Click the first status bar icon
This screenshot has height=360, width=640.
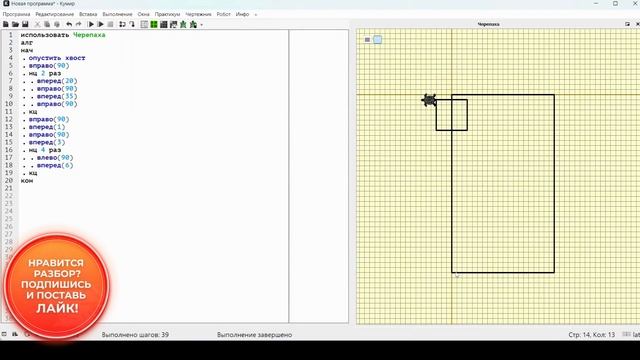point(4,334)
